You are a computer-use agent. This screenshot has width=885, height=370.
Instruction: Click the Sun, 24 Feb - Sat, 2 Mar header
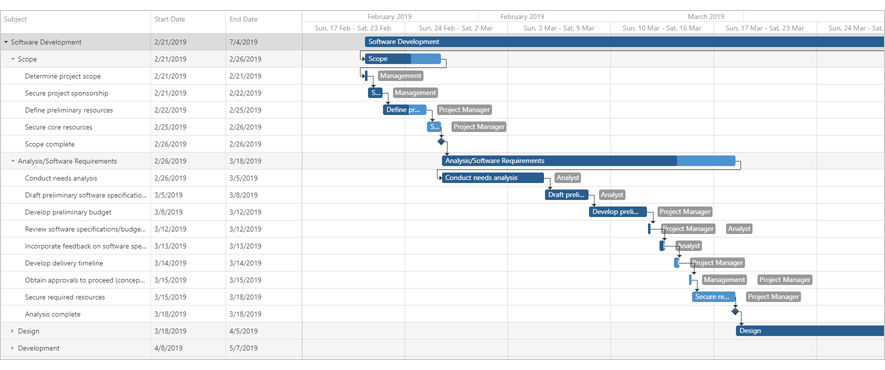[x=455, y=28]
